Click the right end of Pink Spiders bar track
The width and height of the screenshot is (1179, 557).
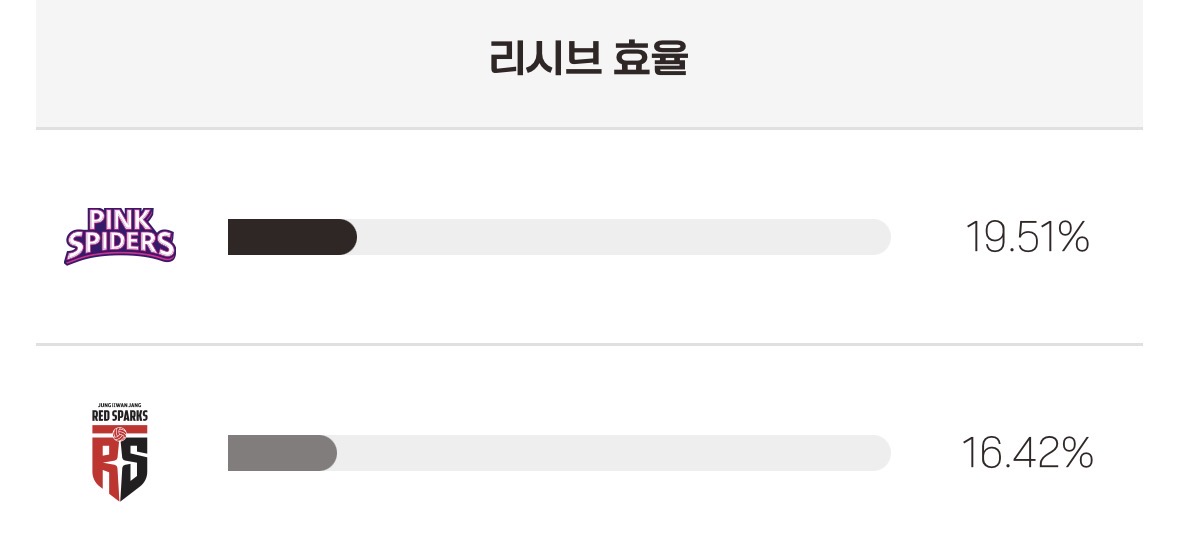[x=878, y=237]
